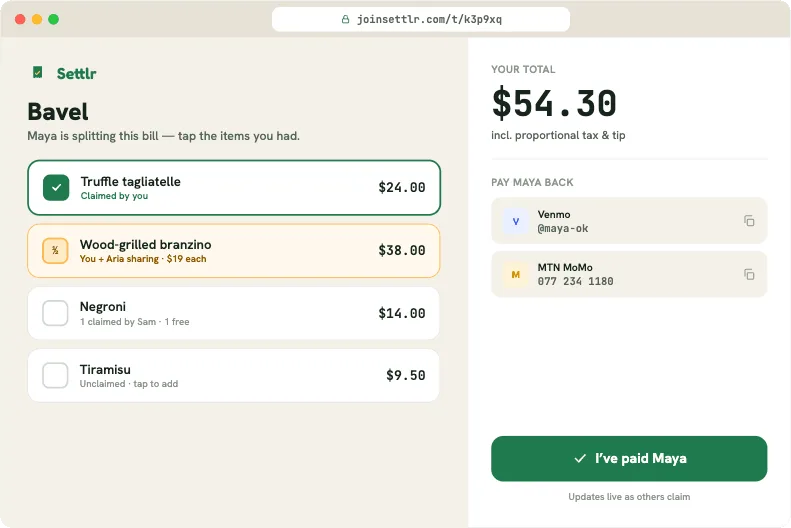Click the Settlr brand name link
This screenshot has height=528, width=791.
[76, 74]
